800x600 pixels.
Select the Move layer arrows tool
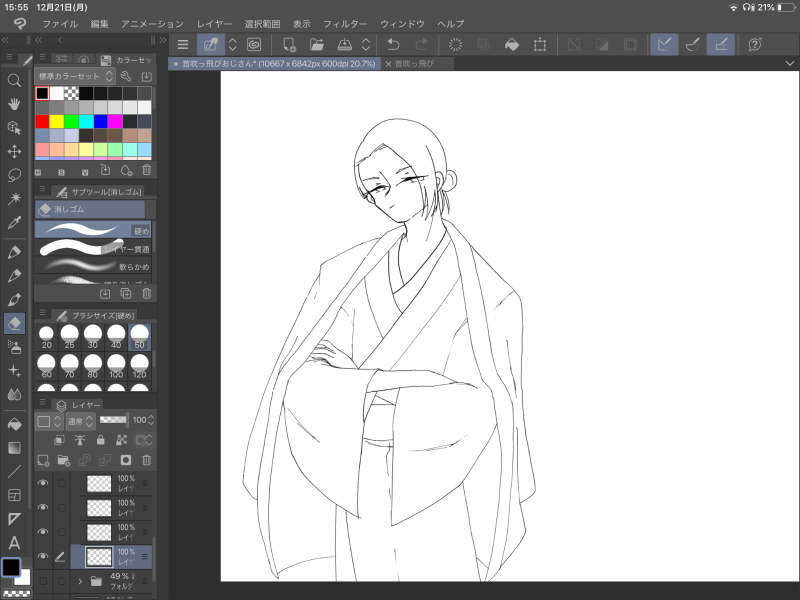point(14,152)
